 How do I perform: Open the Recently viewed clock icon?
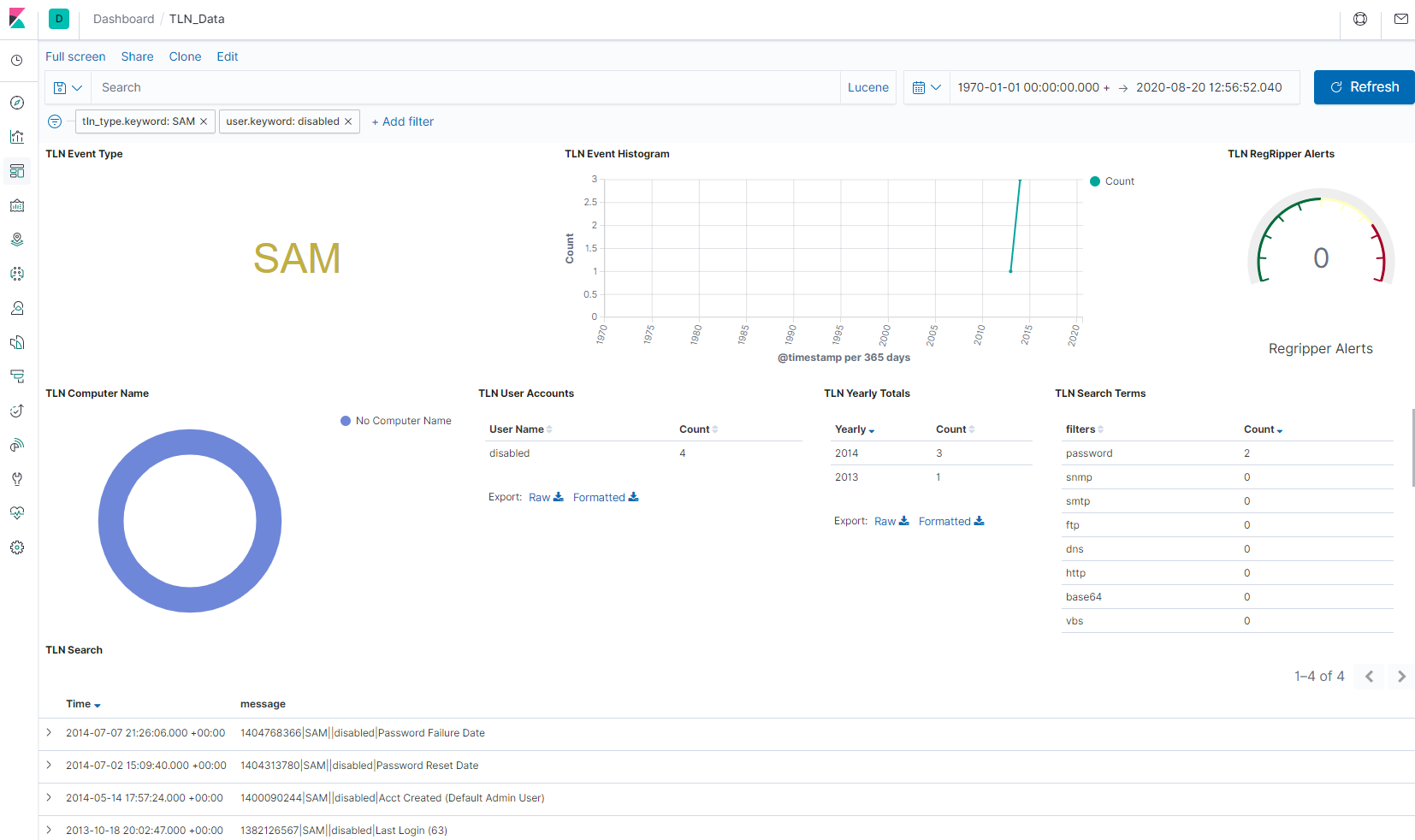click(x=17, y=61)
